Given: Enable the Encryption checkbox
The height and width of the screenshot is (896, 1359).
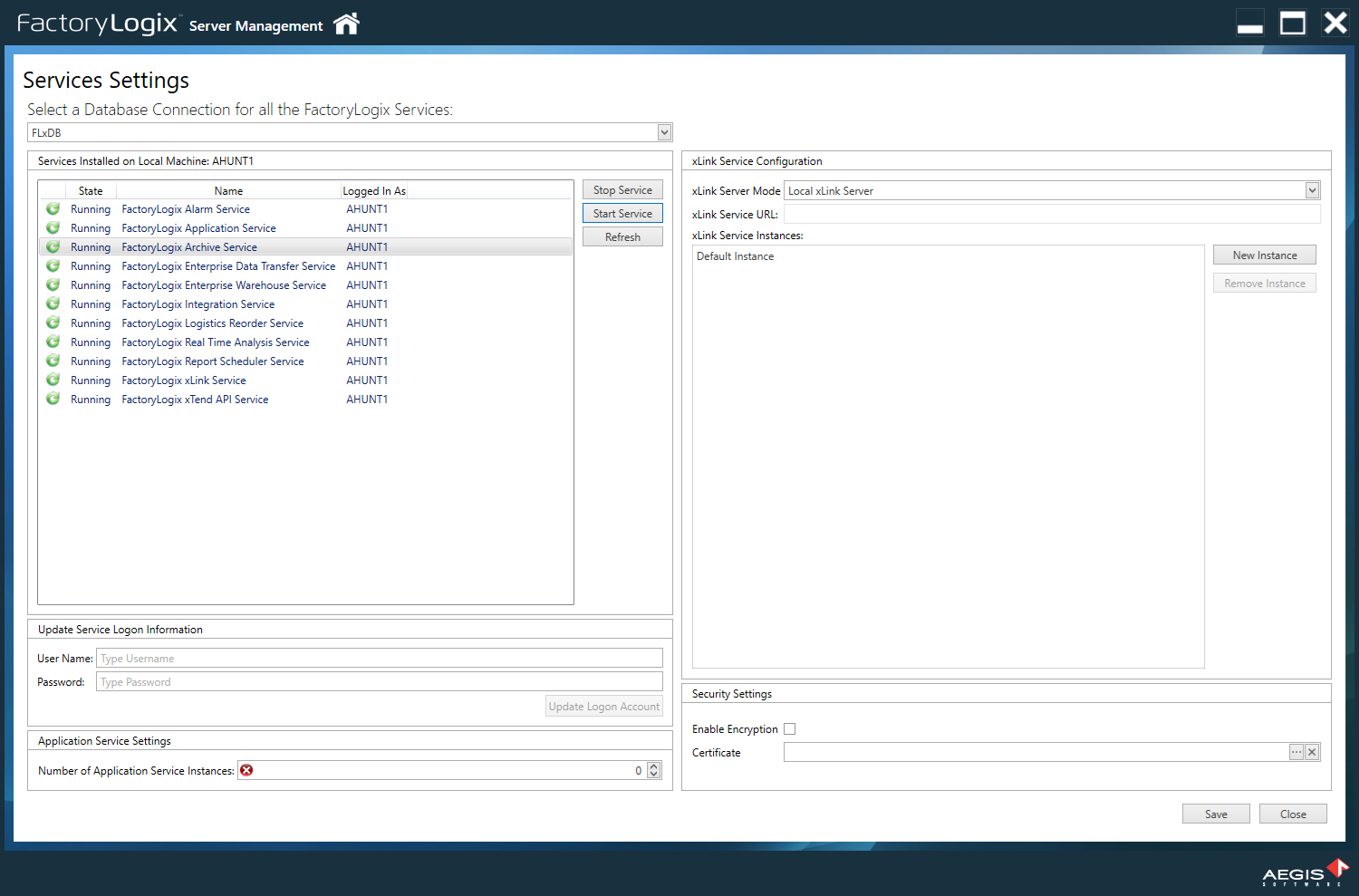Looking at the screenshot, I should [x=789, y=729].
